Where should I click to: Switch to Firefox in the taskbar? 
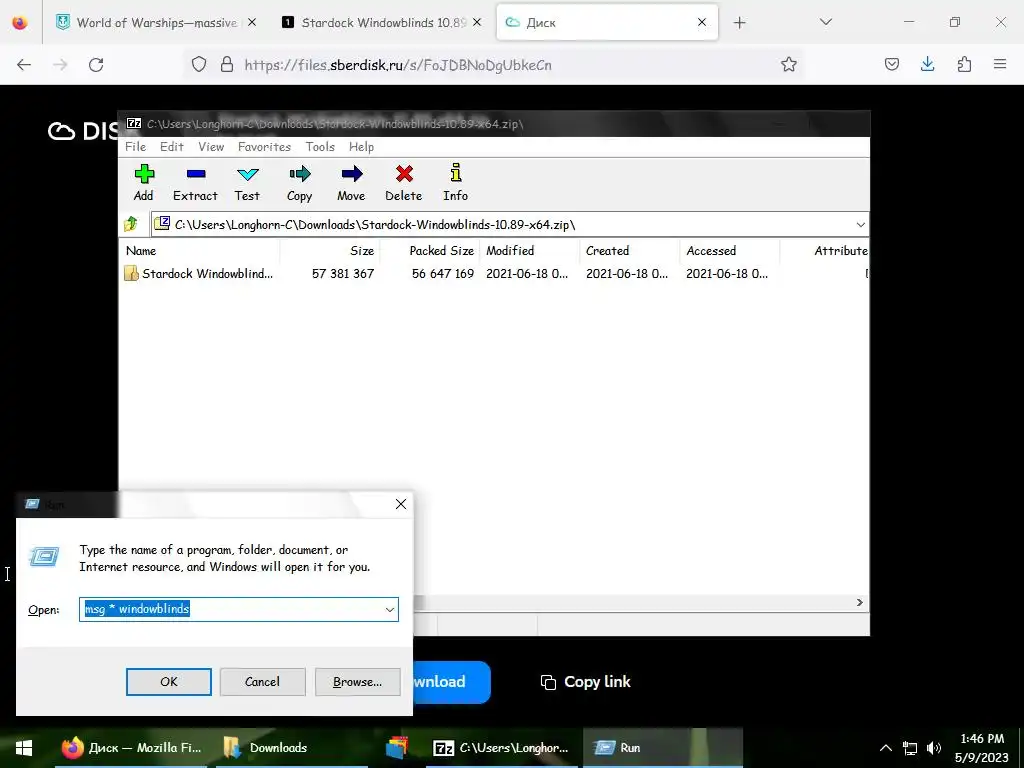click(x=131, y=748)
